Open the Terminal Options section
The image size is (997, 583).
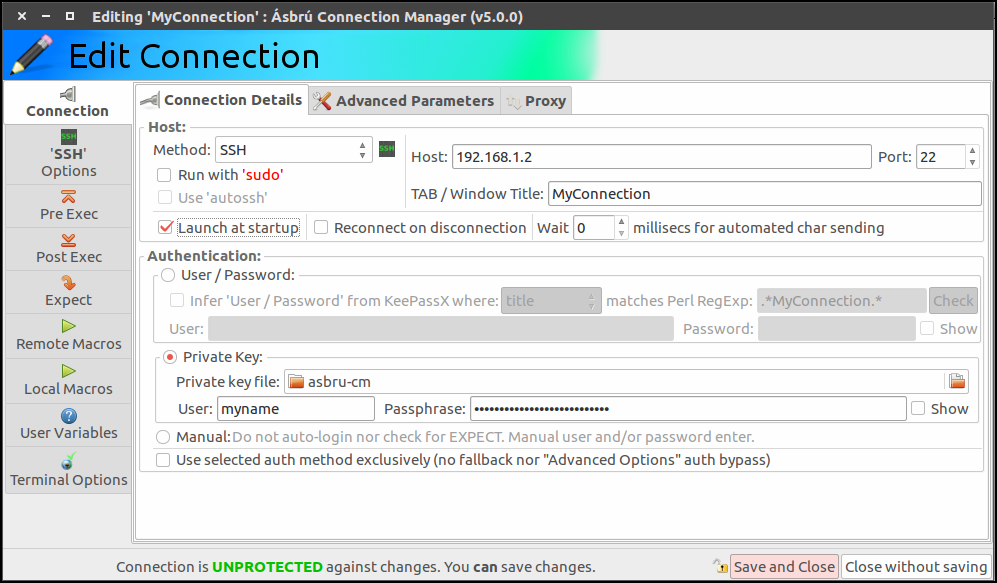pos(69,470)
